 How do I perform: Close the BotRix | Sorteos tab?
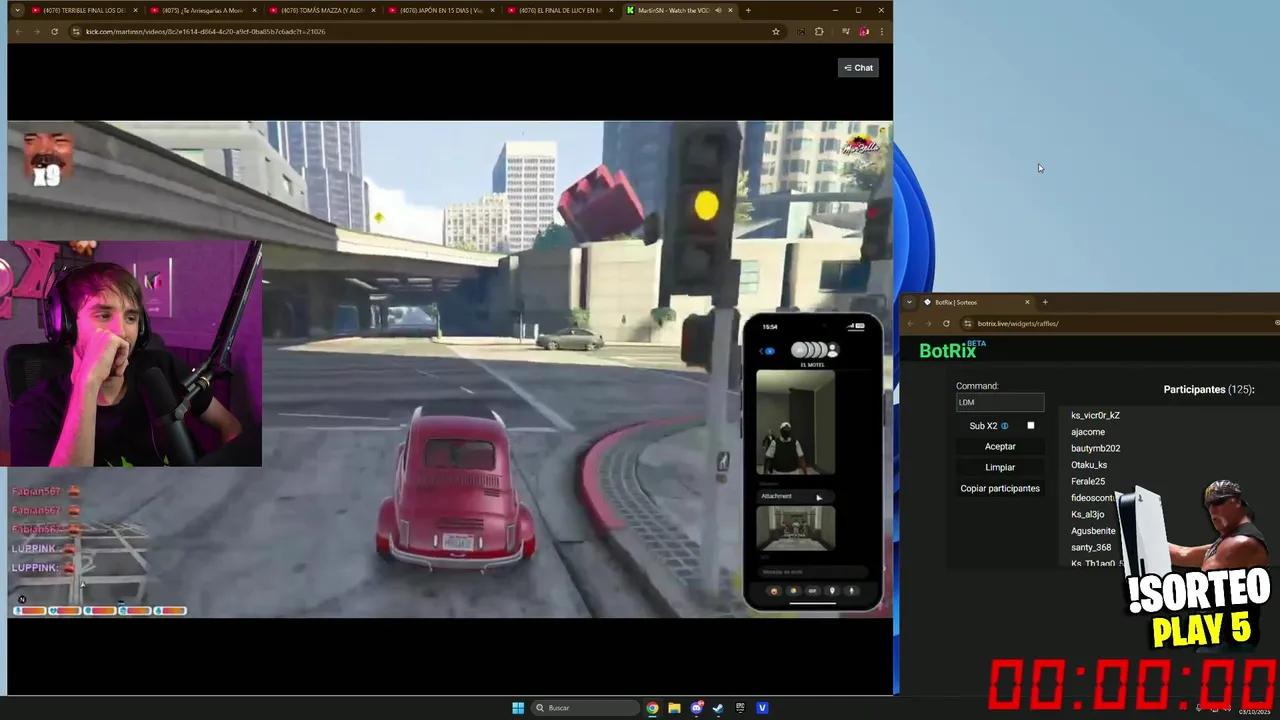pos(1026,302)
